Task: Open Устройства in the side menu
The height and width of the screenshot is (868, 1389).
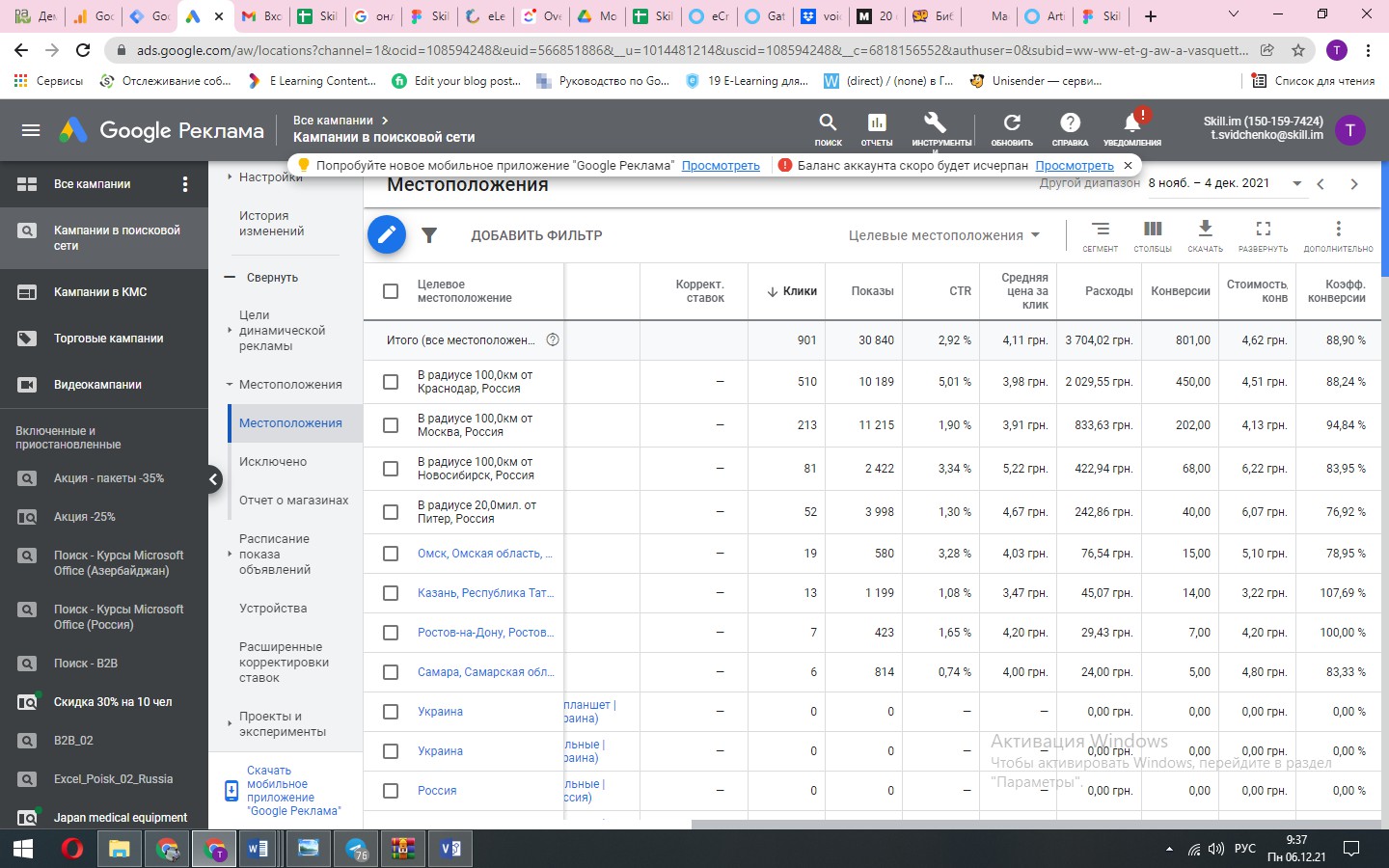Action: click(x=273, y=609)
